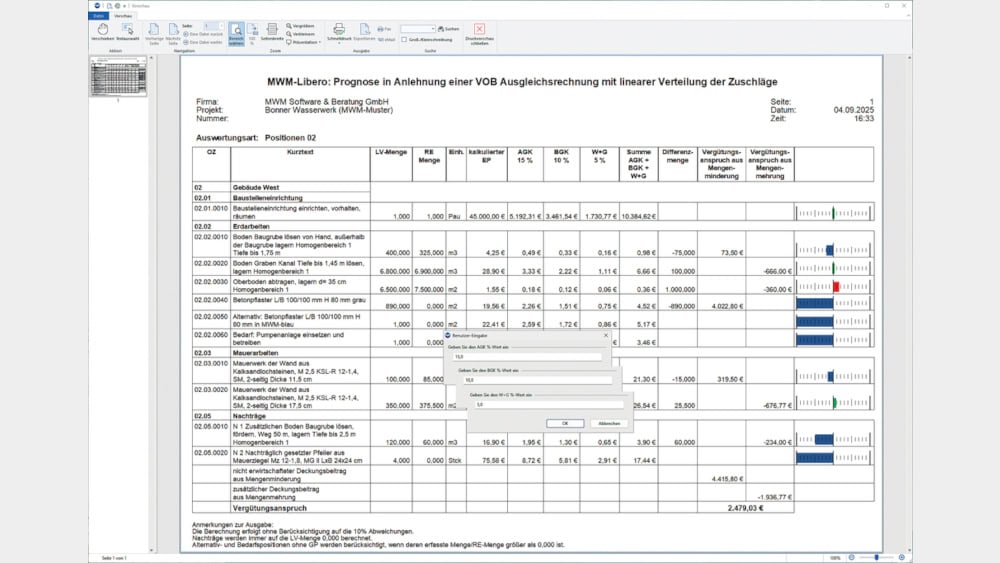Go to Nächste Seite
This screenshot has width=1000, height=563.
pos(174,35)
